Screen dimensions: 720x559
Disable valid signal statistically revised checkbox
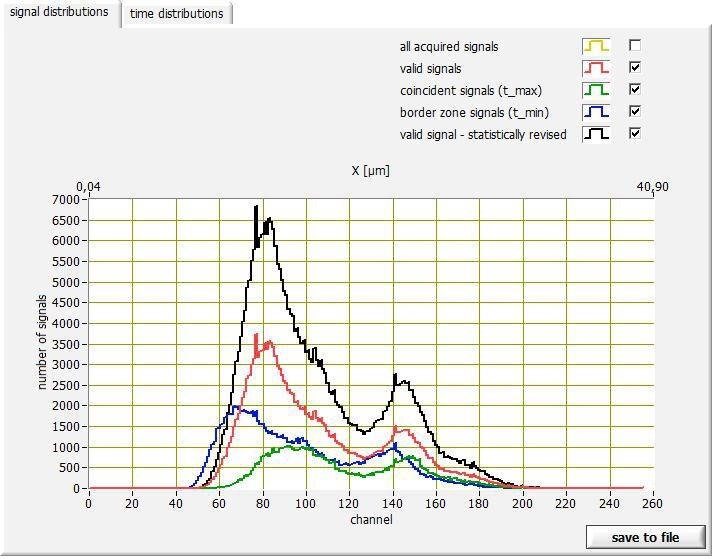coord(635,133)
